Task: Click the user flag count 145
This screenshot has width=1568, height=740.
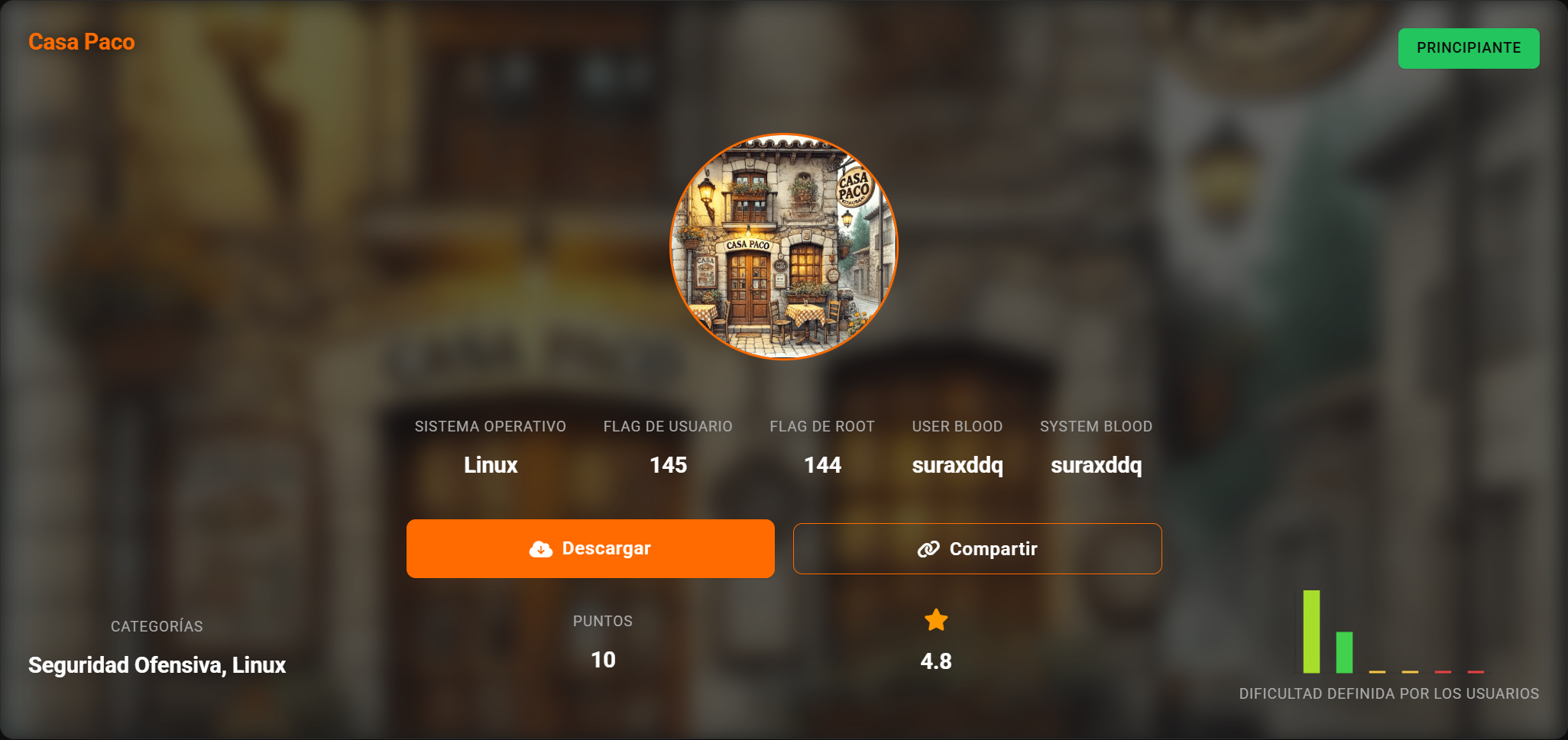Action: click(669, 465)
